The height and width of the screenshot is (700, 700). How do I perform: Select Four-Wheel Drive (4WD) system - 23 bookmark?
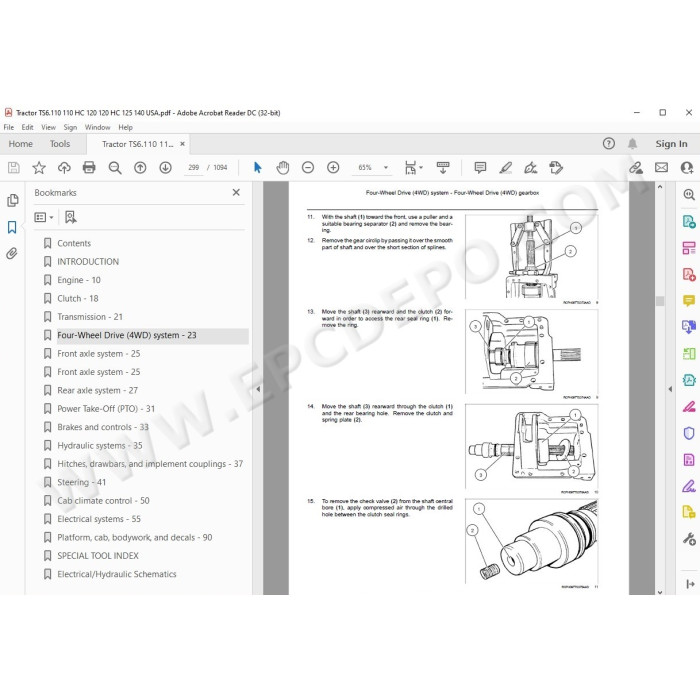(x=127, y=335)
